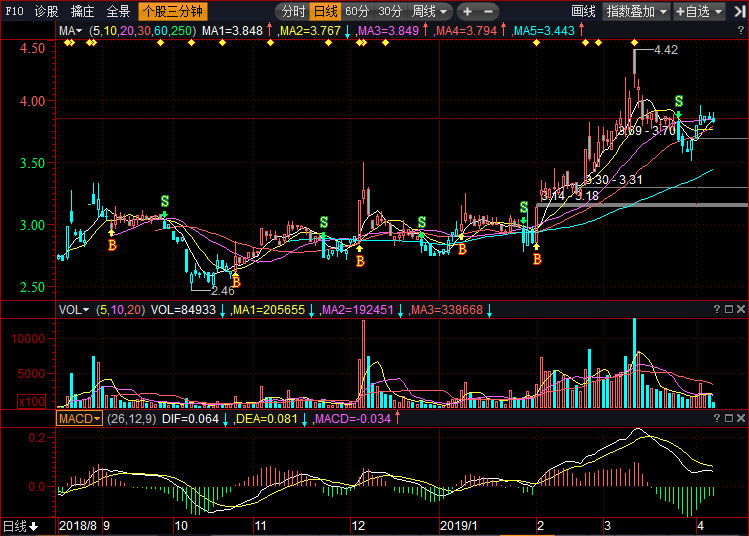This screenshot has height=536, width=749.
Task: Maximize the VOL indicator panel
Action: pos(728,311)
